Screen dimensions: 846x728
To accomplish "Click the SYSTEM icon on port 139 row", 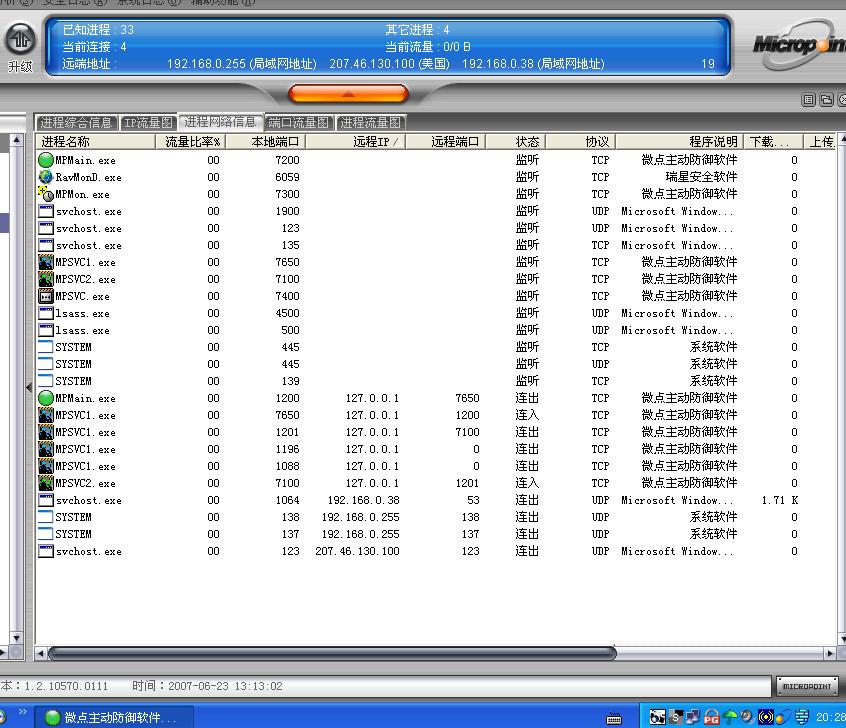I will tap(46, 381).
